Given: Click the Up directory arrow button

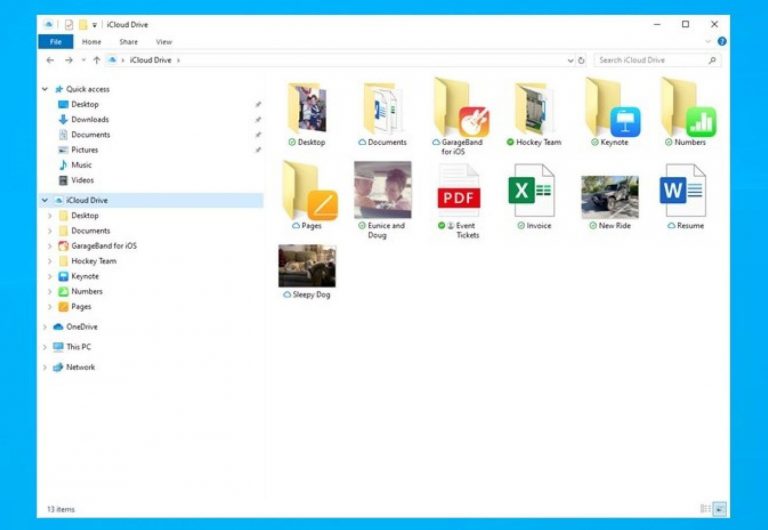Looking at the screenshot, I should coord(96,60).
